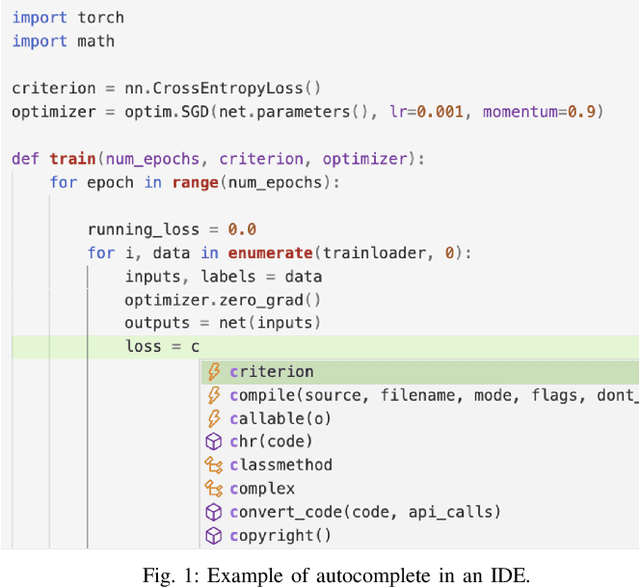Click the lightning icon next to compile suggestion
Viewport: 640px width, 588px height.
coord(212,395)
